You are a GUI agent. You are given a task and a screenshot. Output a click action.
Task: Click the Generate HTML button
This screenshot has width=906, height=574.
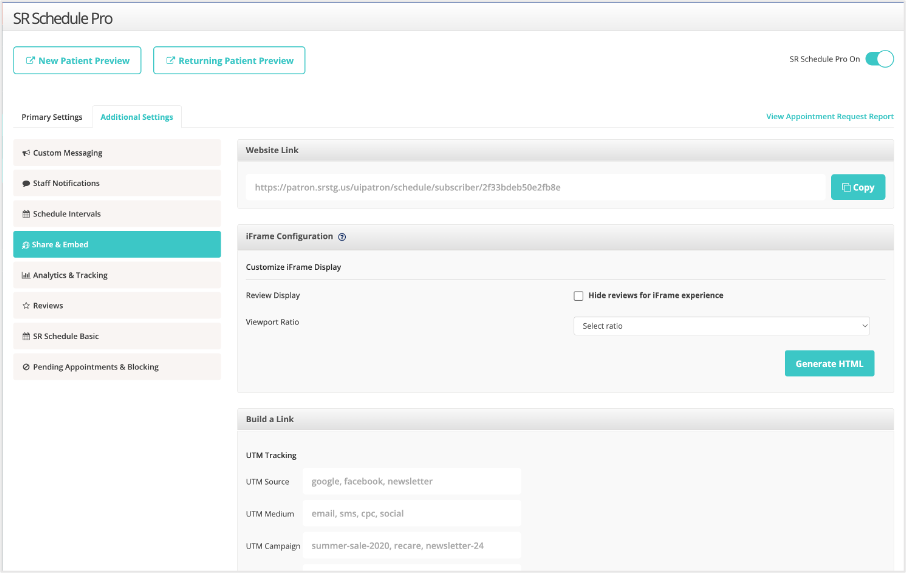click(x=829, y=364)
